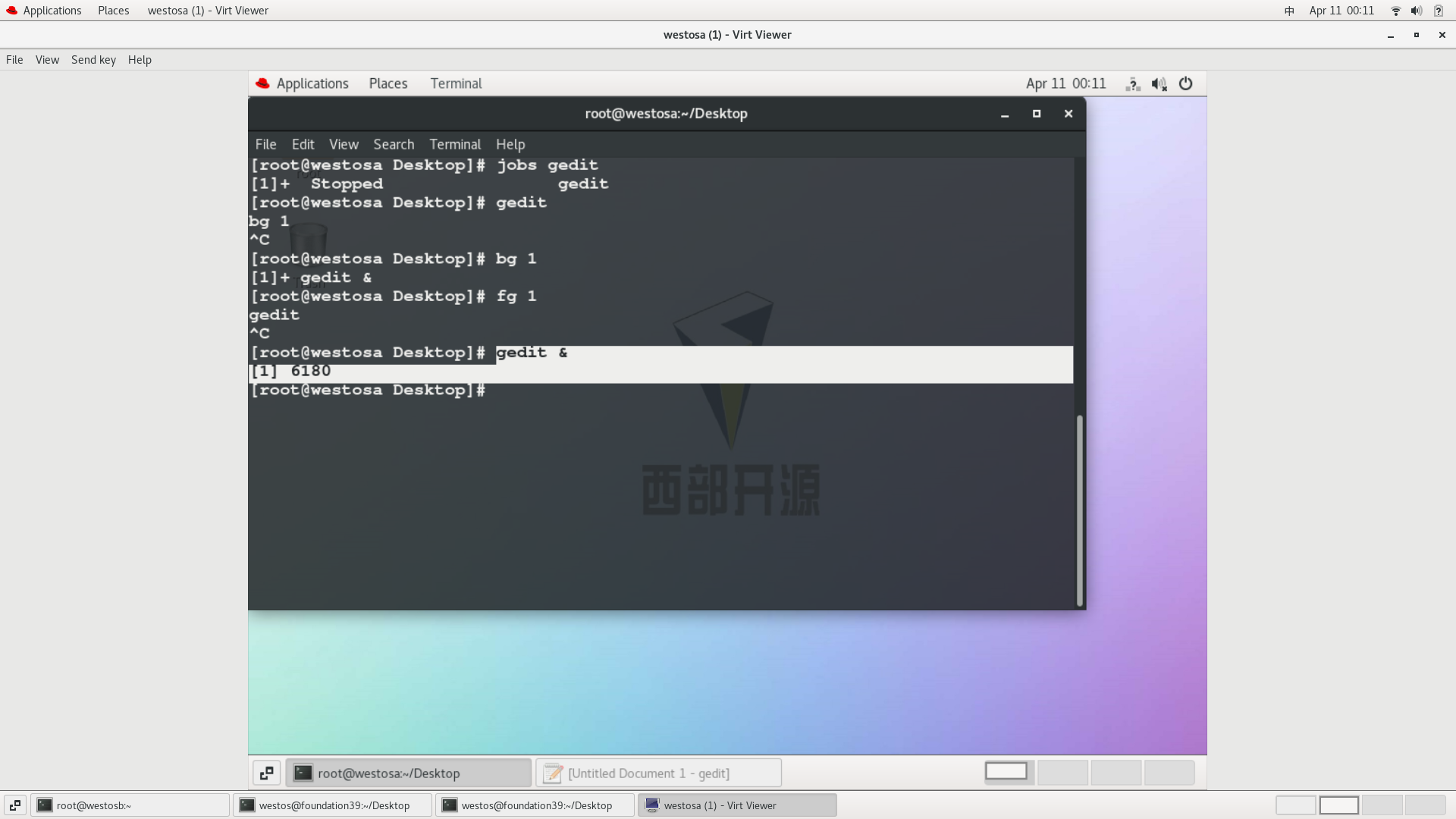The width and height of the screenshot is (1456, 819).
Task: Switch to second westos@foundation39 taskbar window
Action: coord(535,805)
